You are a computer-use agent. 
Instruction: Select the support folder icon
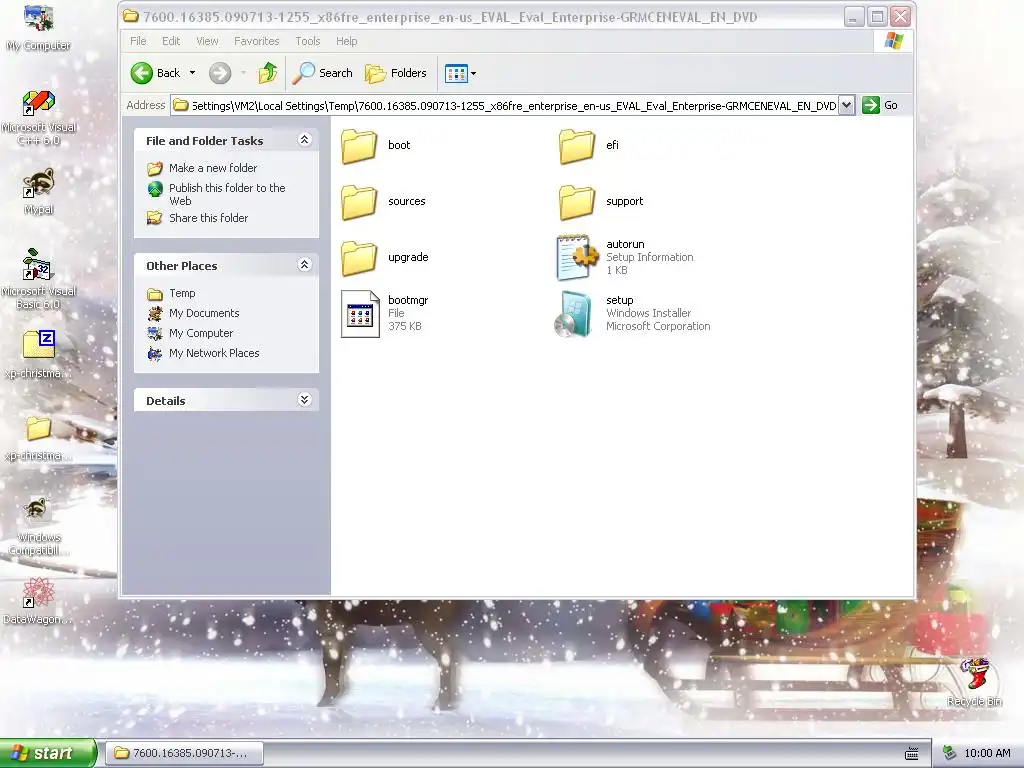pyautogui.click(x=577, y=202)
